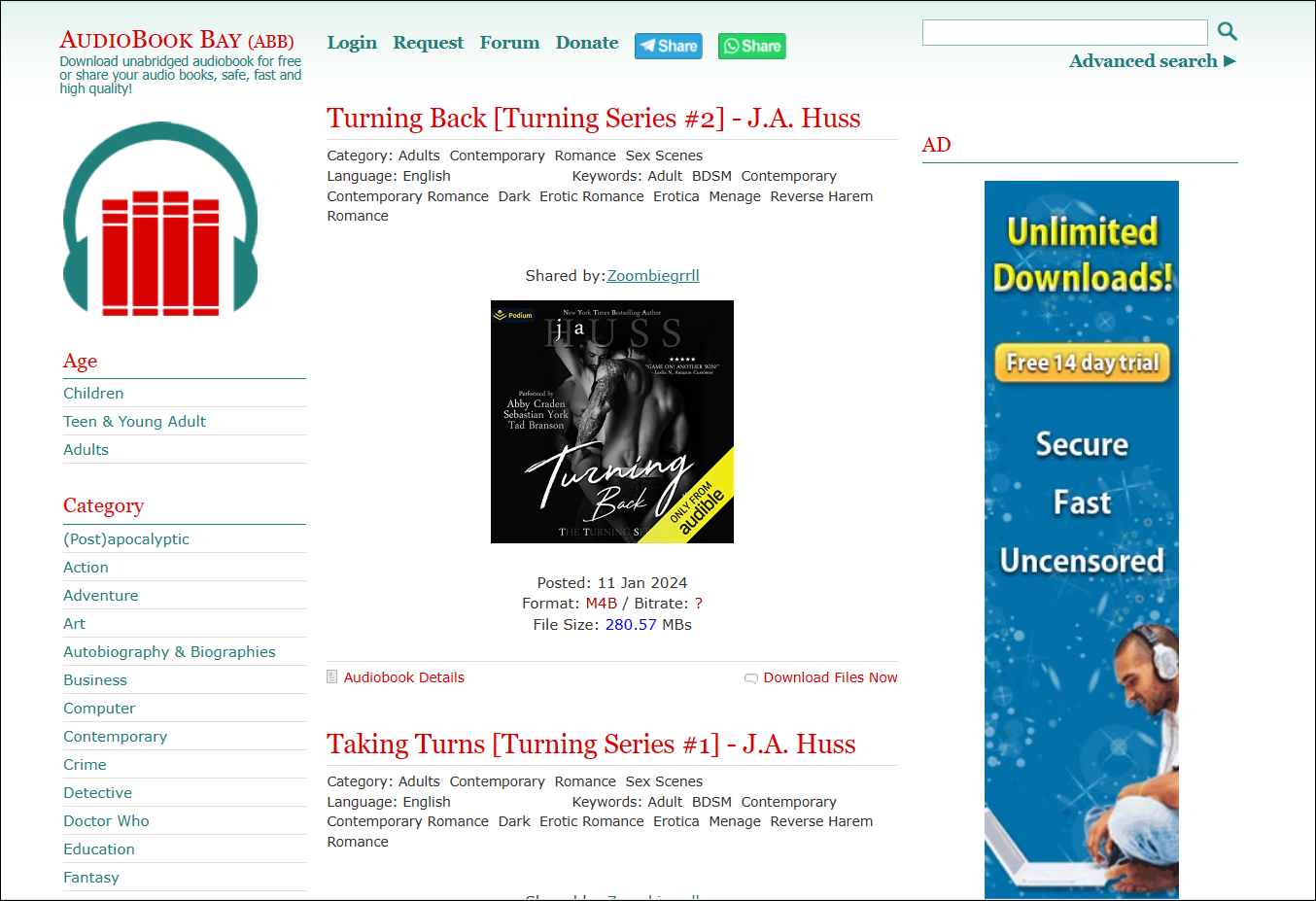Screen dimensions: 1316x901
Task: Click the WhatsApp Share button
Action: (x=752, y=46)
